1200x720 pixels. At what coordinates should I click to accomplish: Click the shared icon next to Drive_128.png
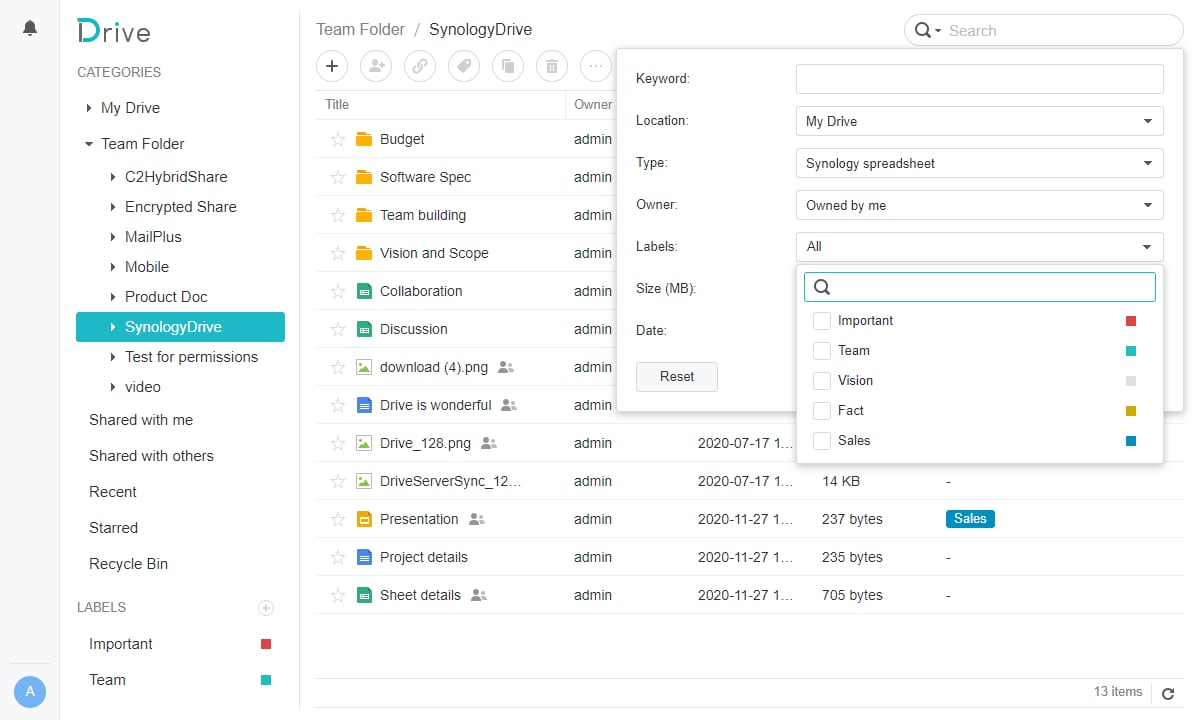pyautogui.click(x=489, y=443)
